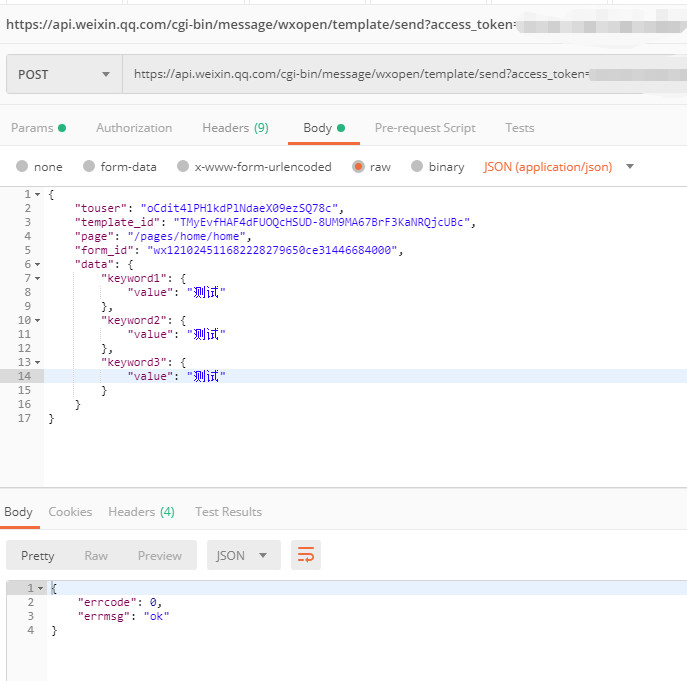Open JSON (application/json) content type dropdown
Viewport: 687px width, 681px height.
[x=559, y=167]
